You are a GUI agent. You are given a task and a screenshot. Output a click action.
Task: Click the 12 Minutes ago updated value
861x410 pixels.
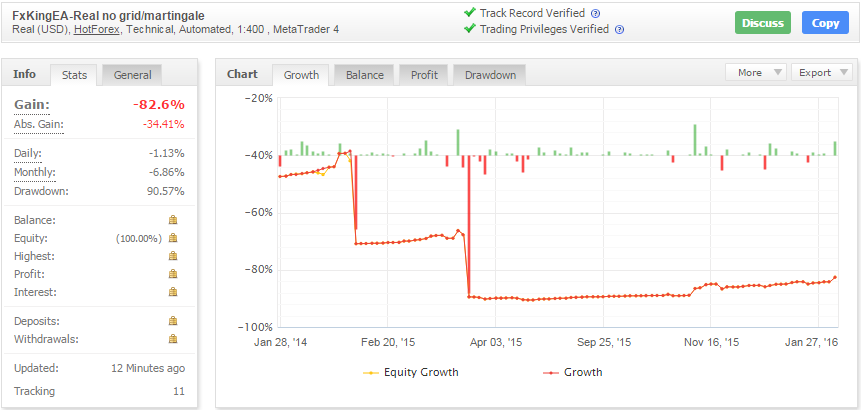pyautogui.click(x=148, y=368)
